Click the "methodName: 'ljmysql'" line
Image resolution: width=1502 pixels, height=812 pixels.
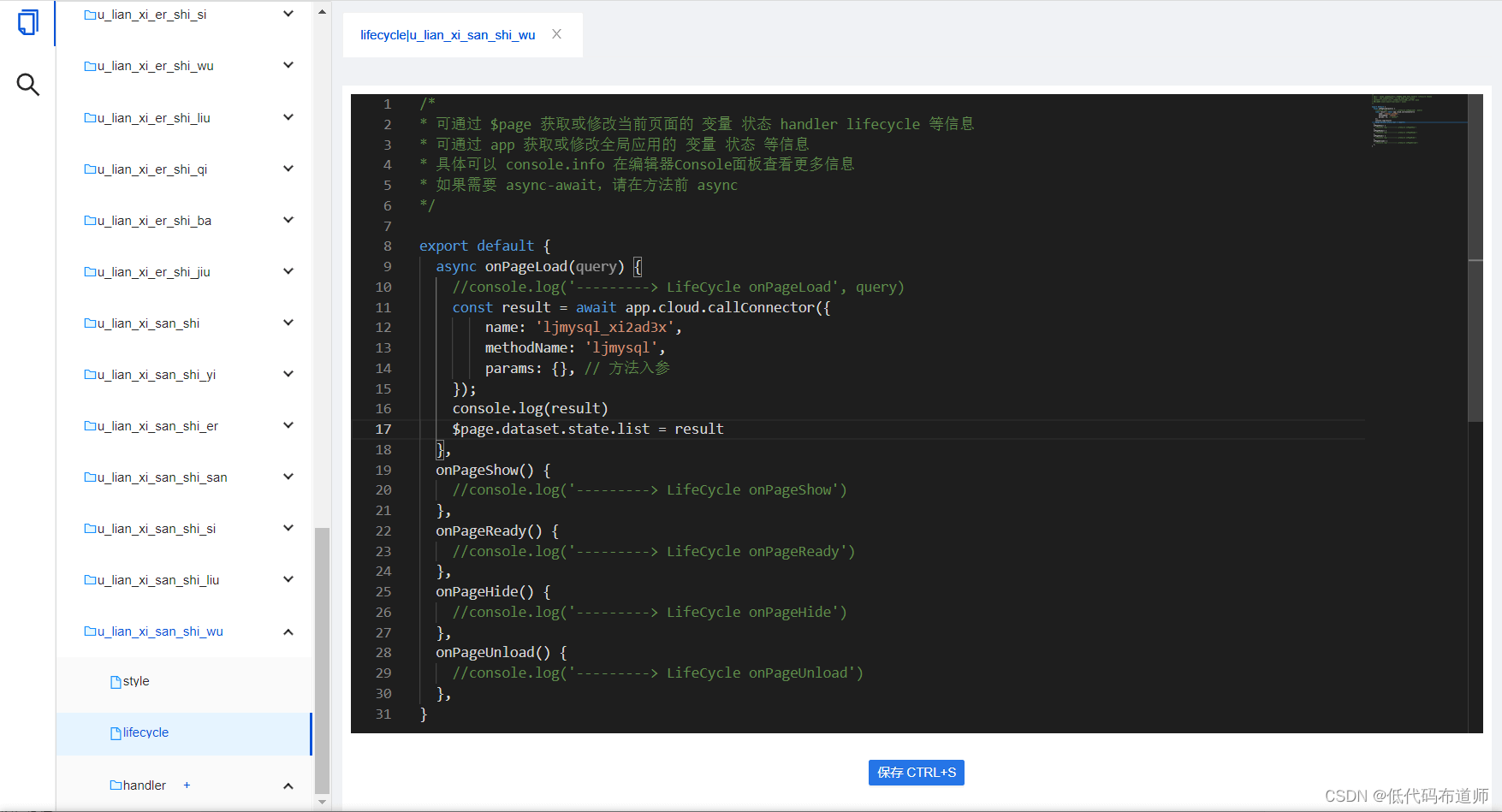pyautogui.click(x=575, y=347)
